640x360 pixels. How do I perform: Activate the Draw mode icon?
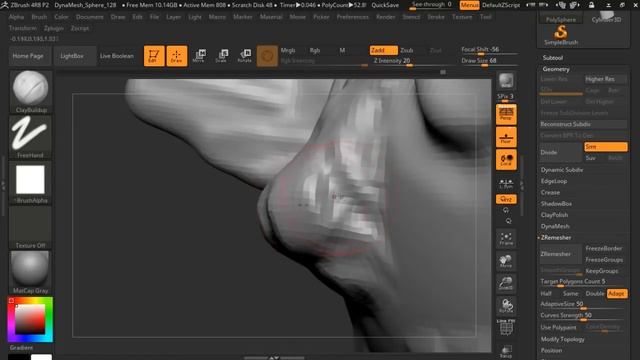coord(177,56)
